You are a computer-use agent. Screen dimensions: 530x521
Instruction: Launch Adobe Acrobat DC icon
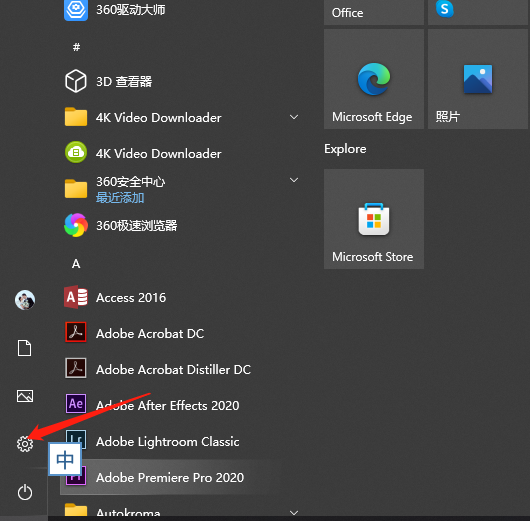pos(76,332)
